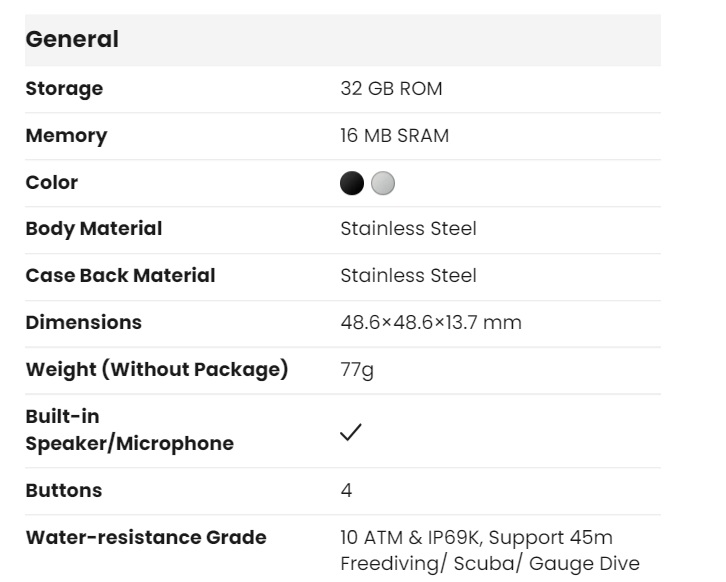Select the 48.6×48.6×13.7 mm dimensions value
726x582 pixels.
430,323
